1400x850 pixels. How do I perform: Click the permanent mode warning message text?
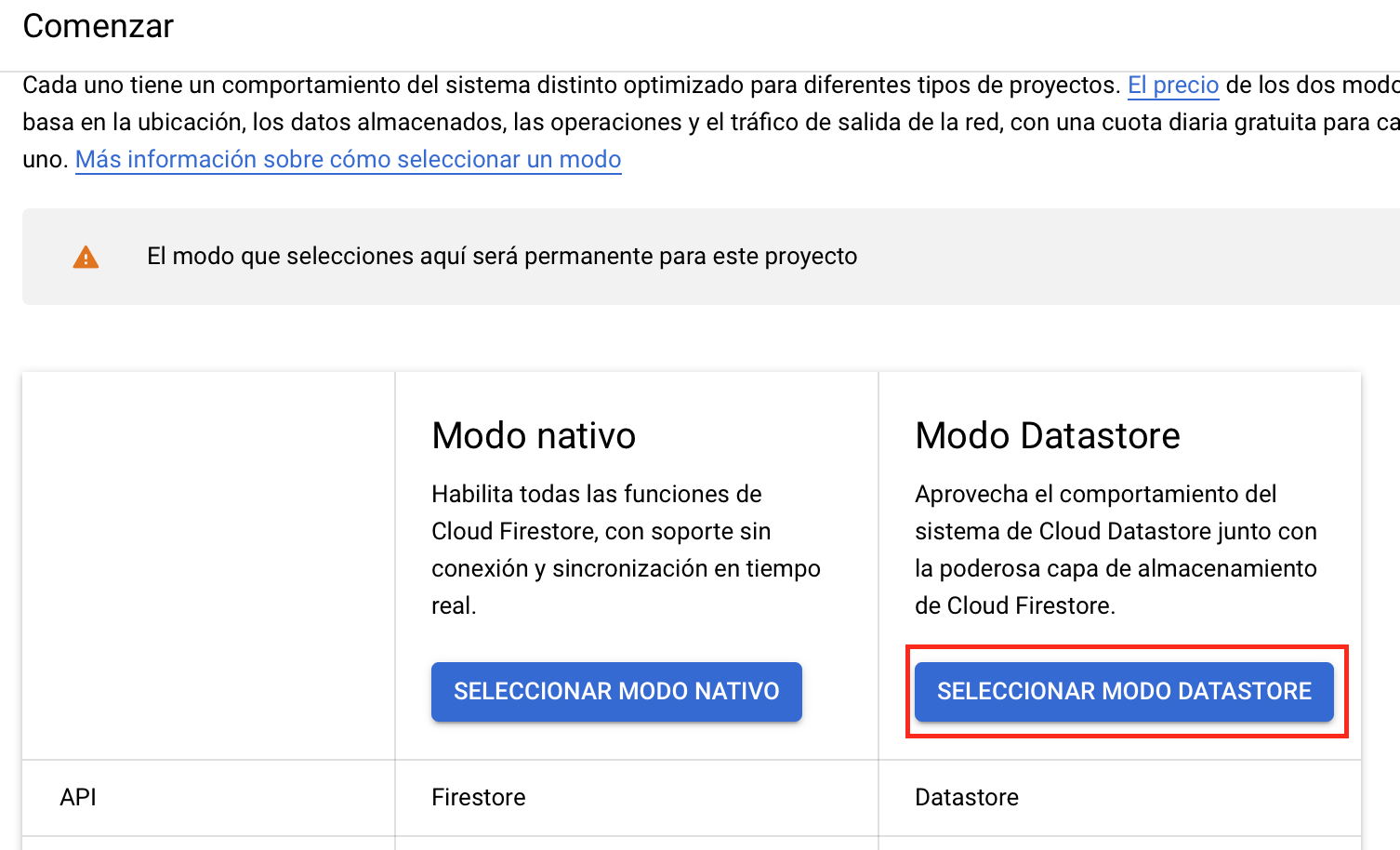(502, 256)
